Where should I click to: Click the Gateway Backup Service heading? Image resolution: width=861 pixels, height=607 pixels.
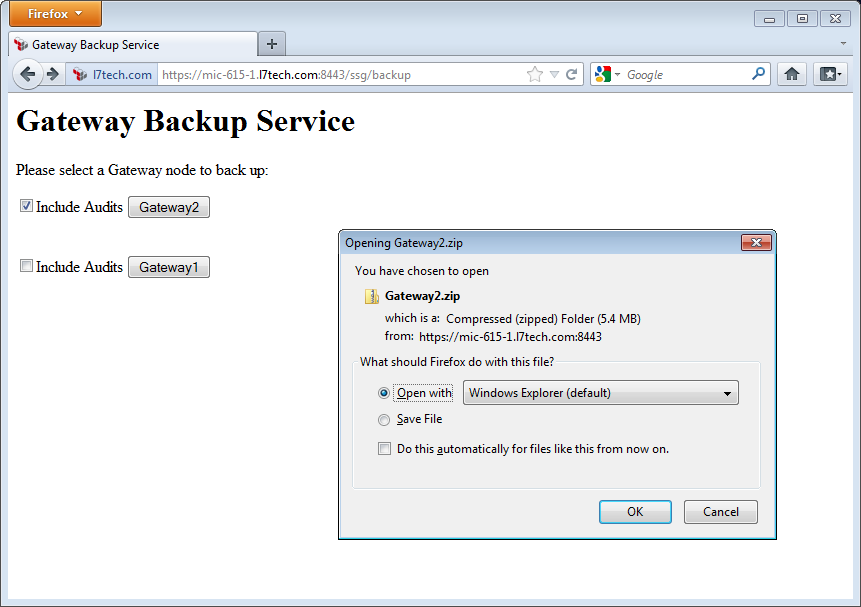coord(186,121)
